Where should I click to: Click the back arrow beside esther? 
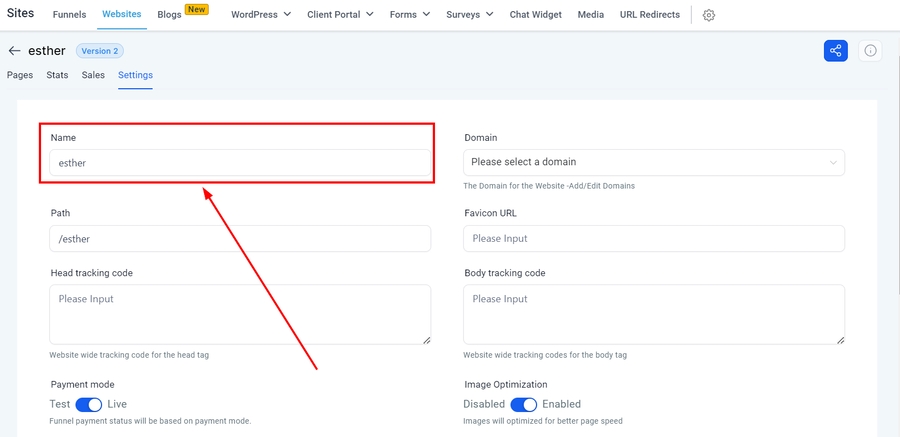(14, 51)
